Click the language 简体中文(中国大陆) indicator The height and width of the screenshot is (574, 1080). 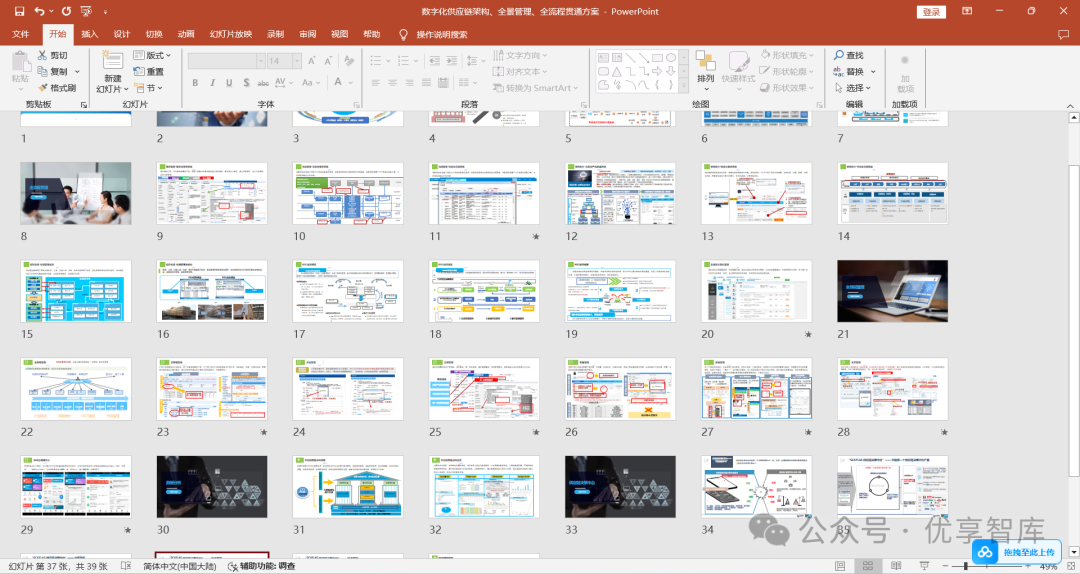(x=180, y=566)
